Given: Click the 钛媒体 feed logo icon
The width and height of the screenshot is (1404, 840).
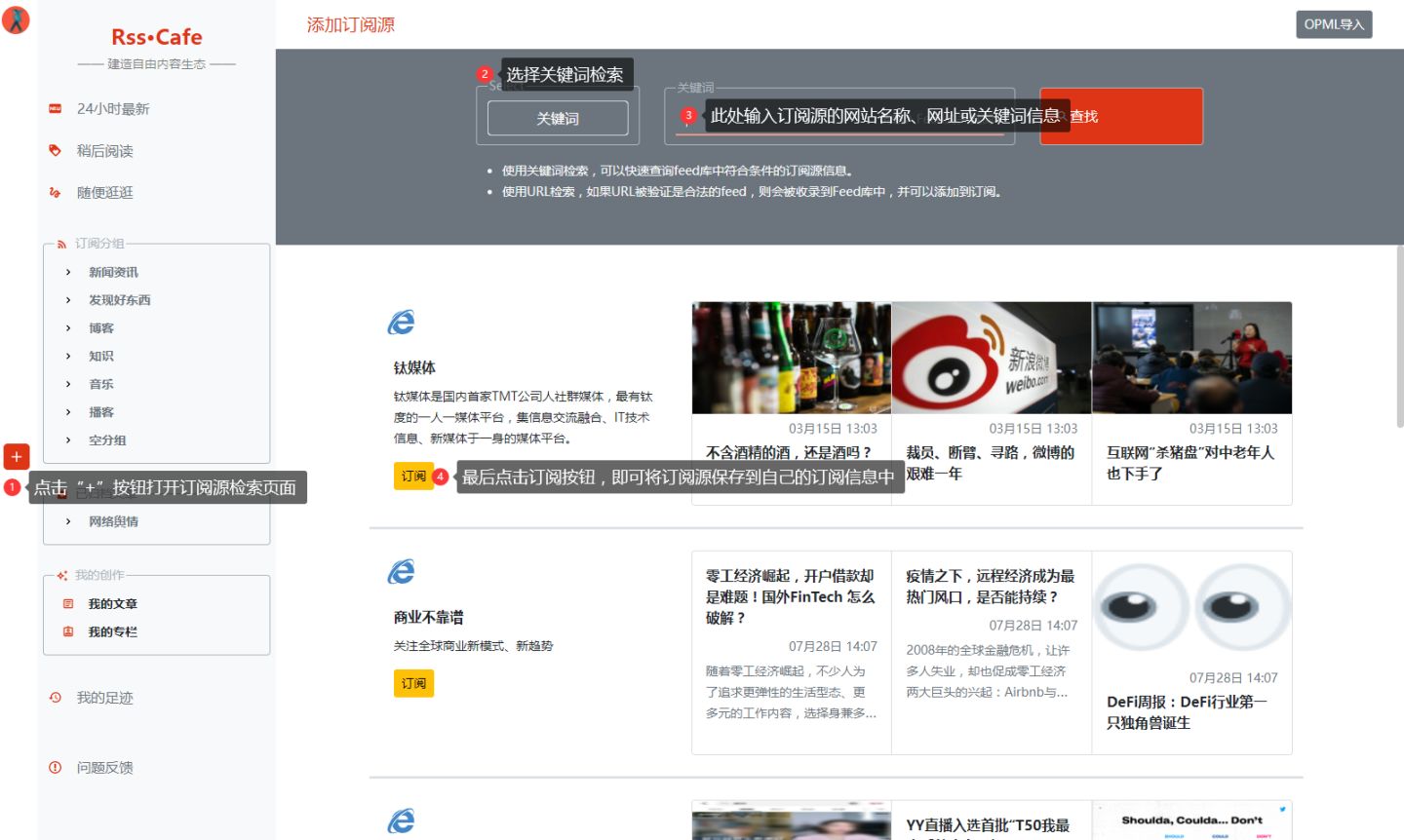Looking at the screenshot, I should (402, 323).
